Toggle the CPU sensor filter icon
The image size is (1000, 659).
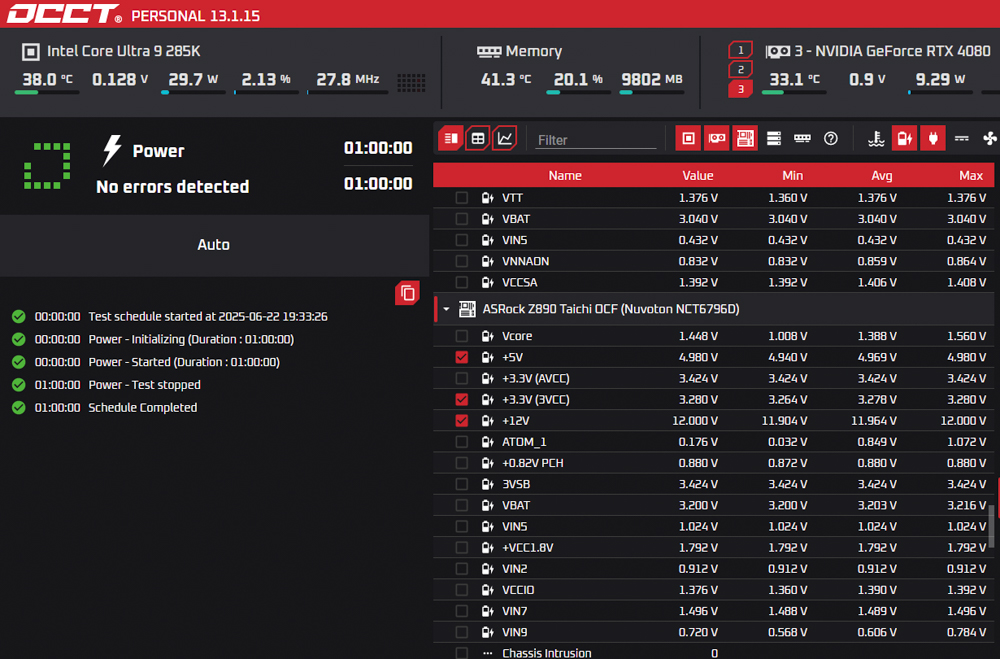click(x=688, y=138)
